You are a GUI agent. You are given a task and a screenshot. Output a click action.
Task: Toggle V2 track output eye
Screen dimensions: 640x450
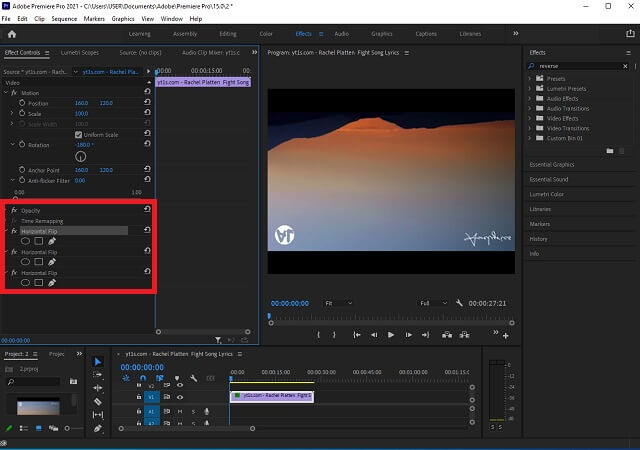click(180, 385)
